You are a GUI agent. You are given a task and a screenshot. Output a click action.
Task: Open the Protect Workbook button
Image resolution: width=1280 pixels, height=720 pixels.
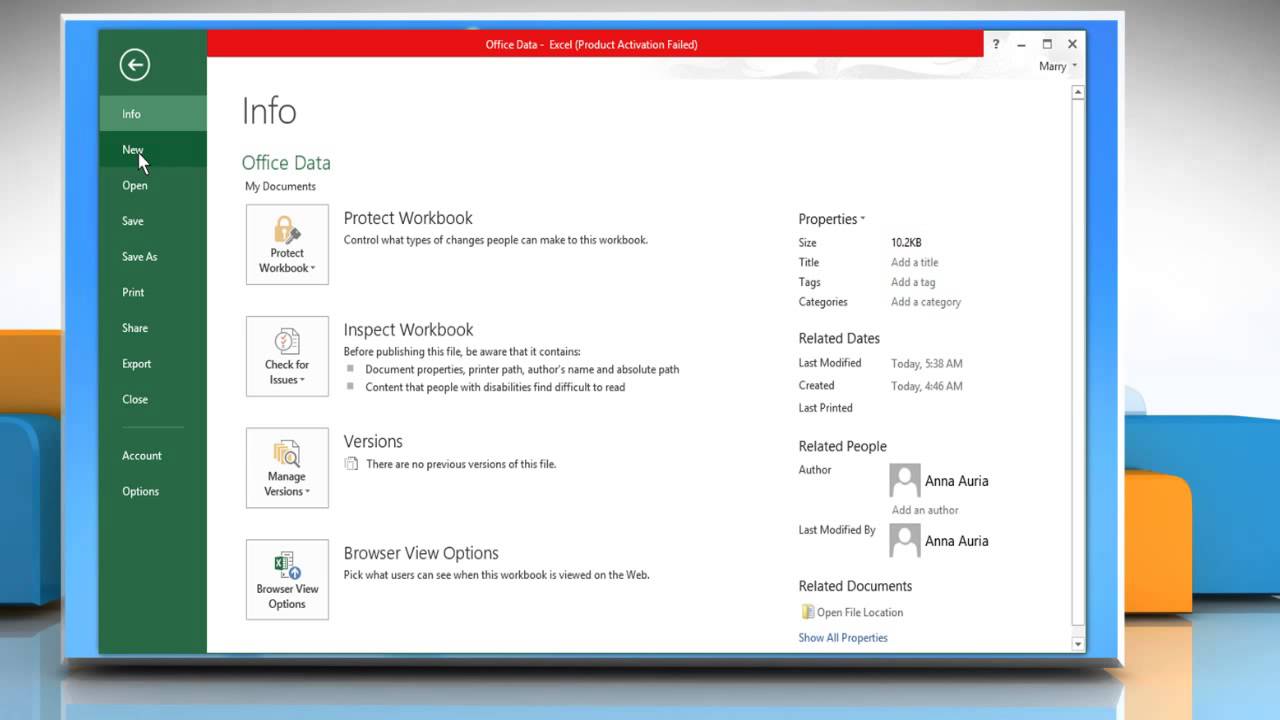[287, 244]
